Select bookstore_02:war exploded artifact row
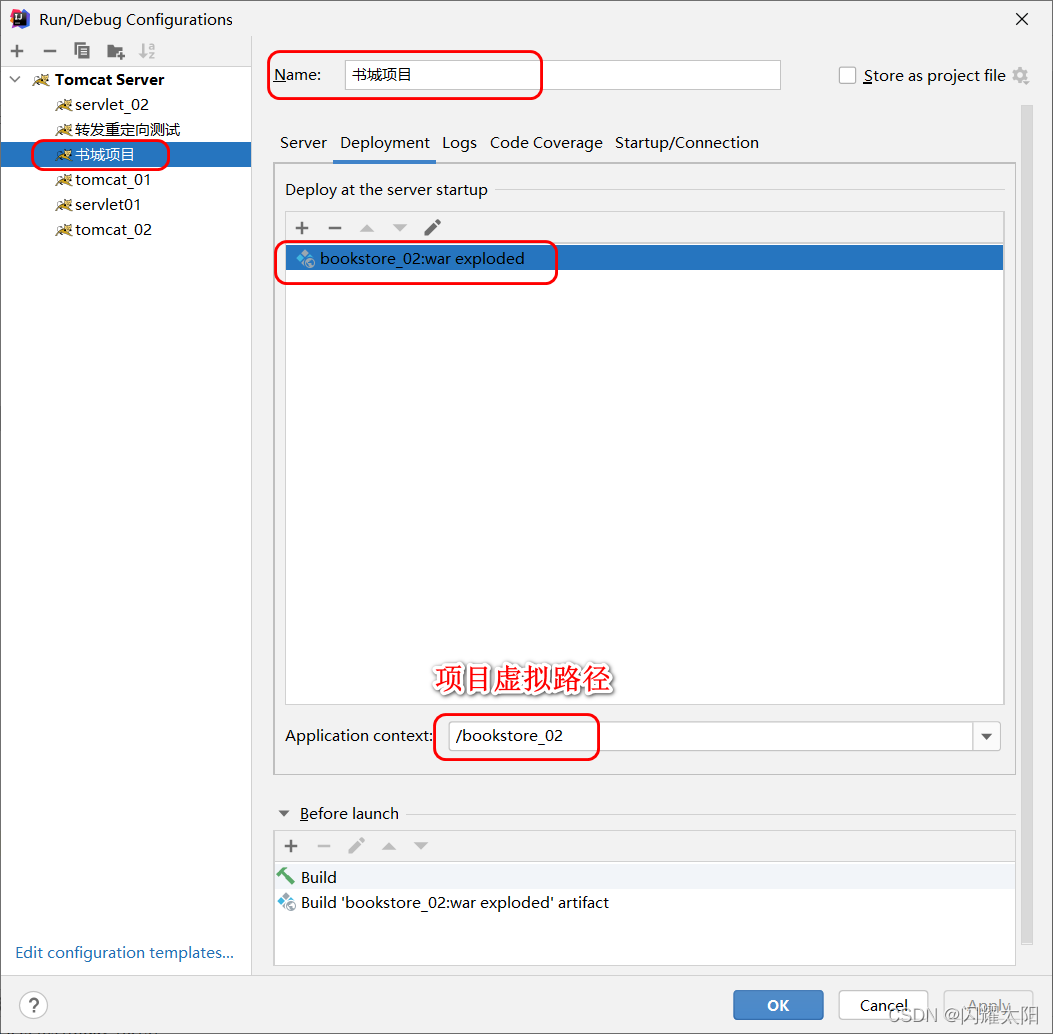 point(644,258)
